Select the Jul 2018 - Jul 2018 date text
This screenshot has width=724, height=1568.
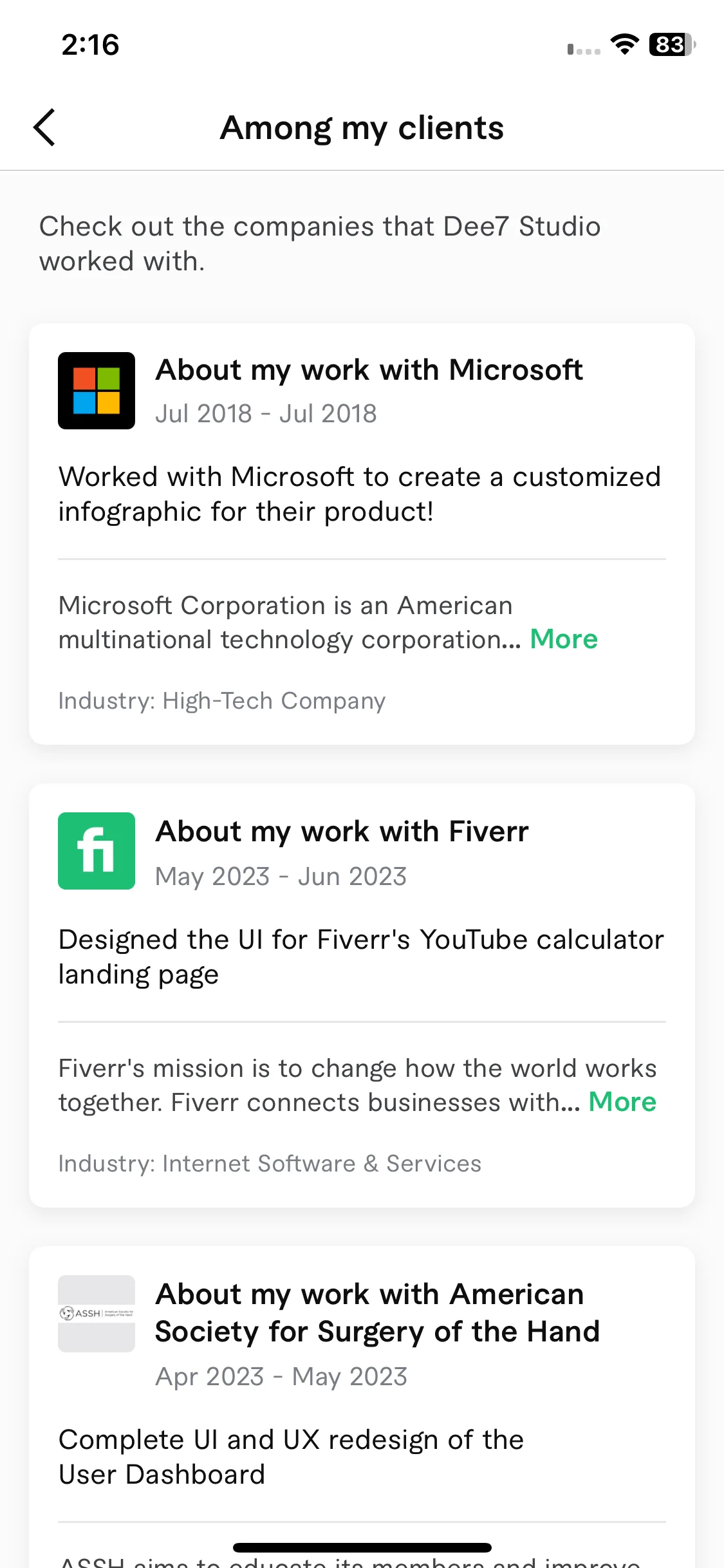(266, 414)
